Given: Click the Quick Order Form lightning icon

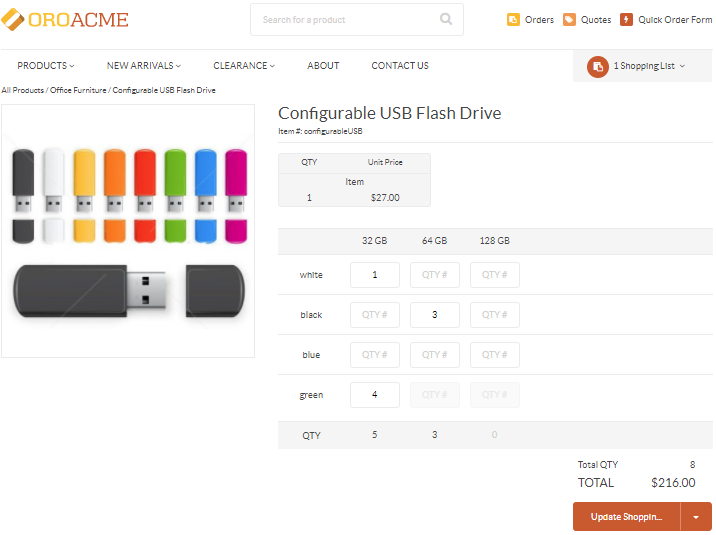Looking at the screenshot, I should [626, 20].
